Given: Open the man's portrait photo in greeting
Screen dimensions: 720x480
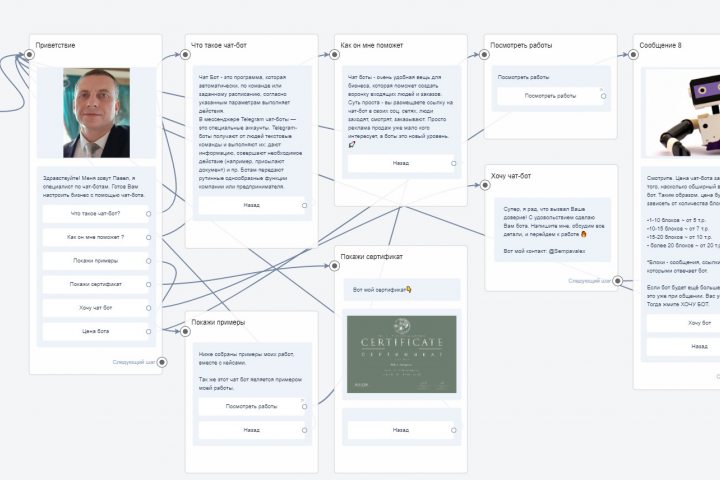Looking at the screenshot, I should [96, 113].
